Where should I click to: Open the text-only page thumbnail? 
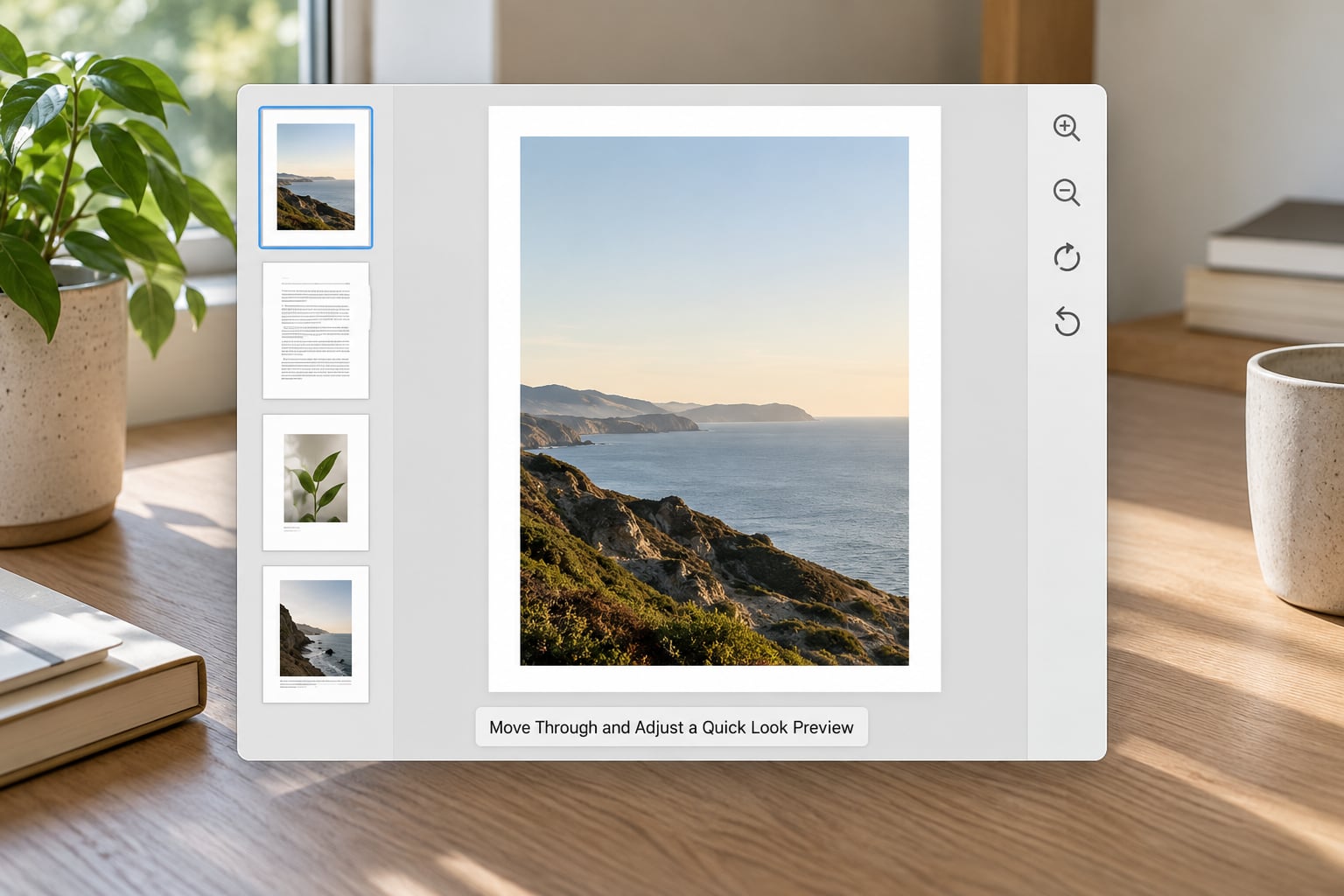pos(316,331)
